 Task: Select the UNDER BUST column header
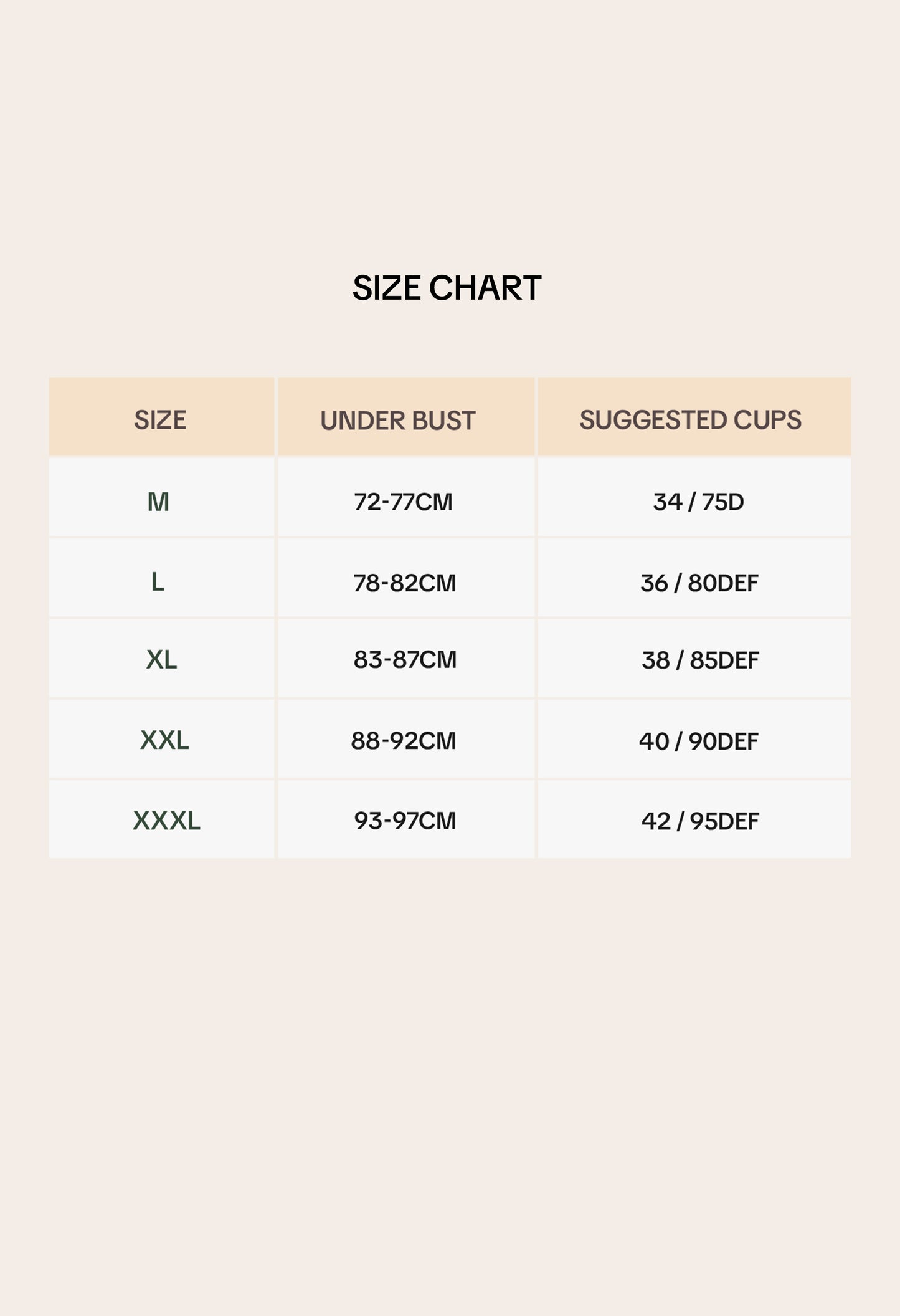pyautogui.click(x=398, y=421)
